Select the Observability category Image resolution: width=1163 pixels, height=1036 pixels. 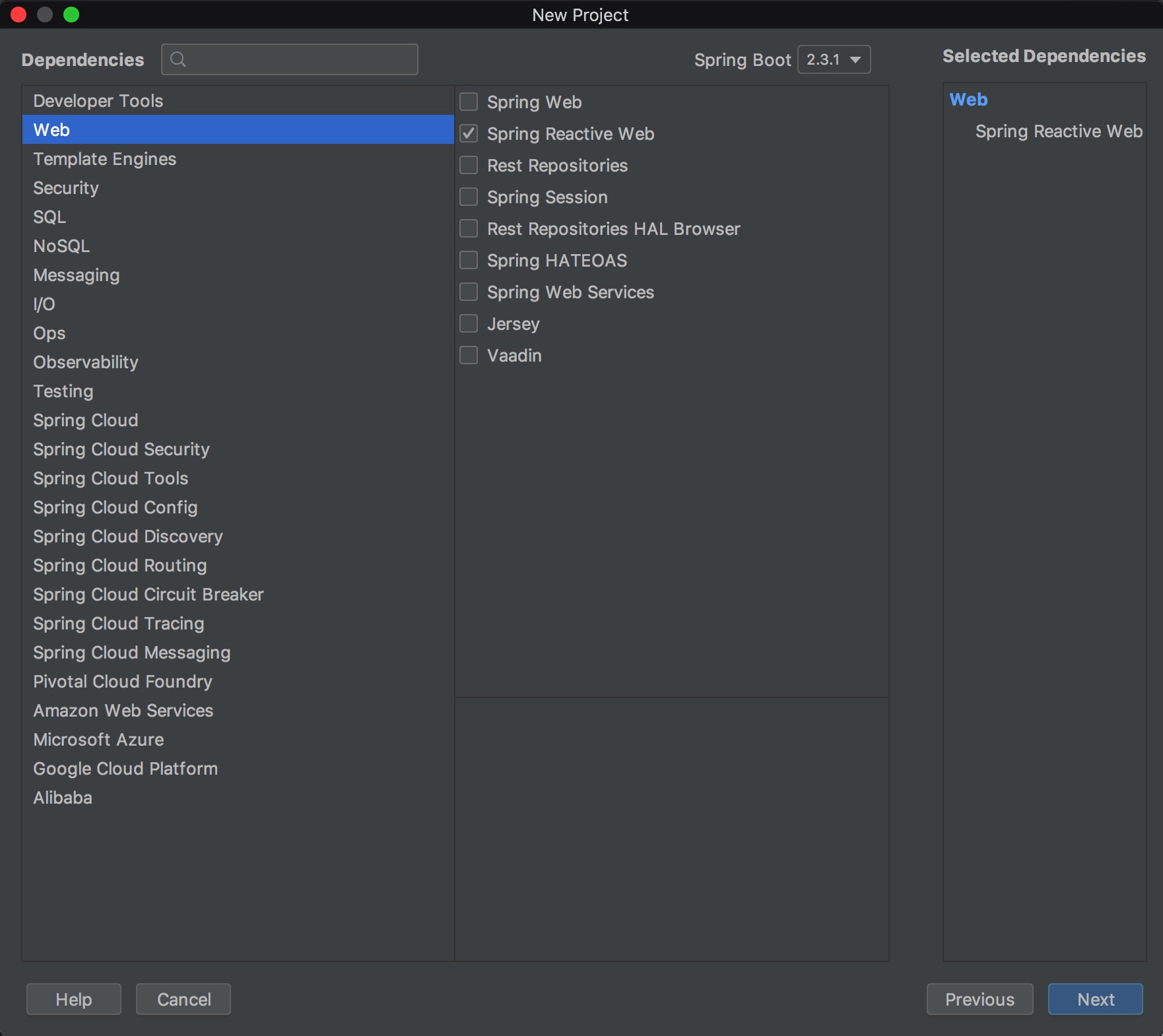point(238,362)
